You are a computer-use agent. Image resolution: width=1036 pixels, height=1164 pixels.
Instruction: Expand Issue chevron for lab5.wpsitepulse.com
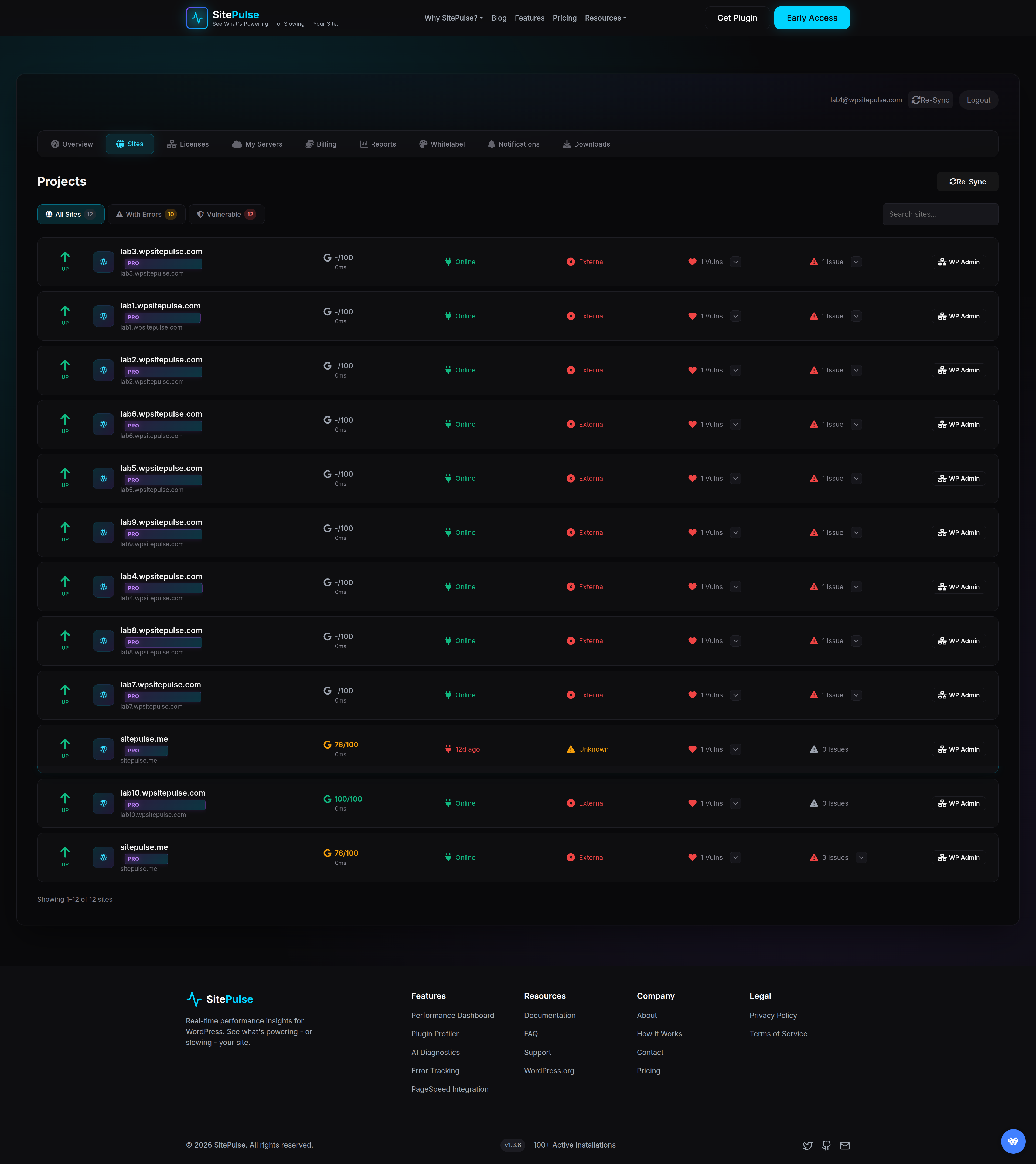856,478
